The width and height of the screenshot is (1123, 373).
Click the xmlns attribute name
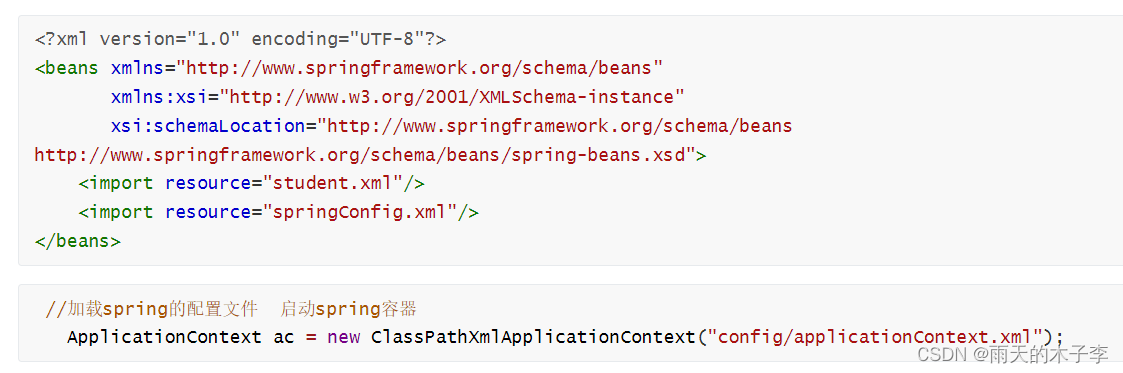point(138,68)
